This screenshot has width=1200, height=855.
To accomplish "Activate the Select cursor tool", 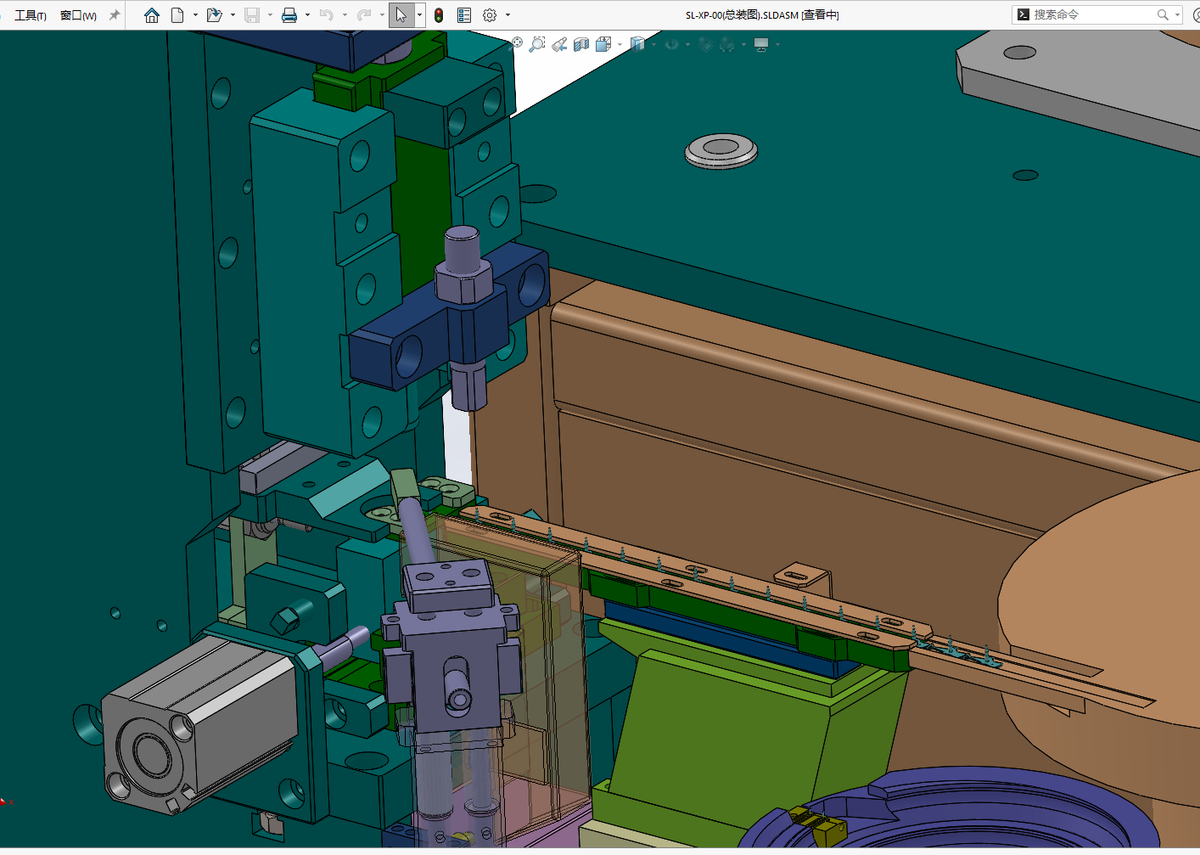I will pos(401,15).
